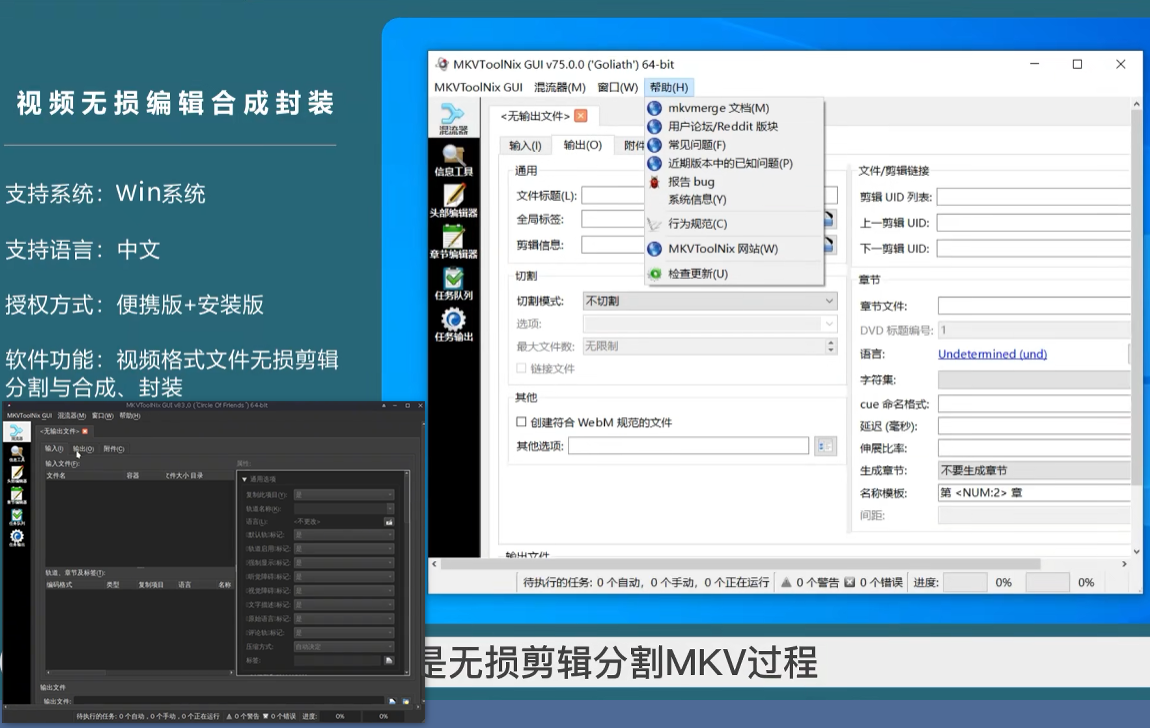The width and height of the screenshot is (1150, 728).
Task: Open the 强制显示标记 dropdown in the dark window
Action: (344, 563)
